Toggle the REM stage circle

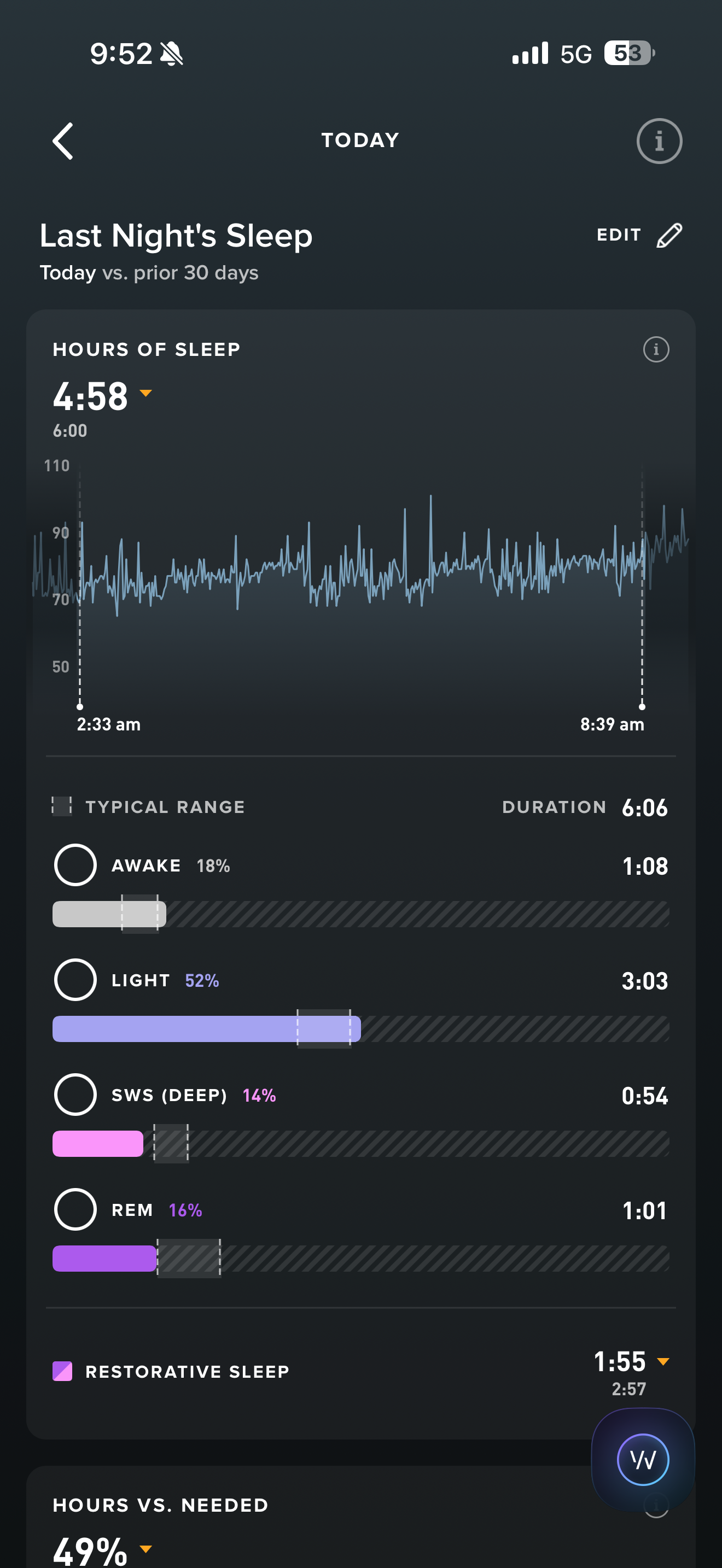(x=75, y=1209)
